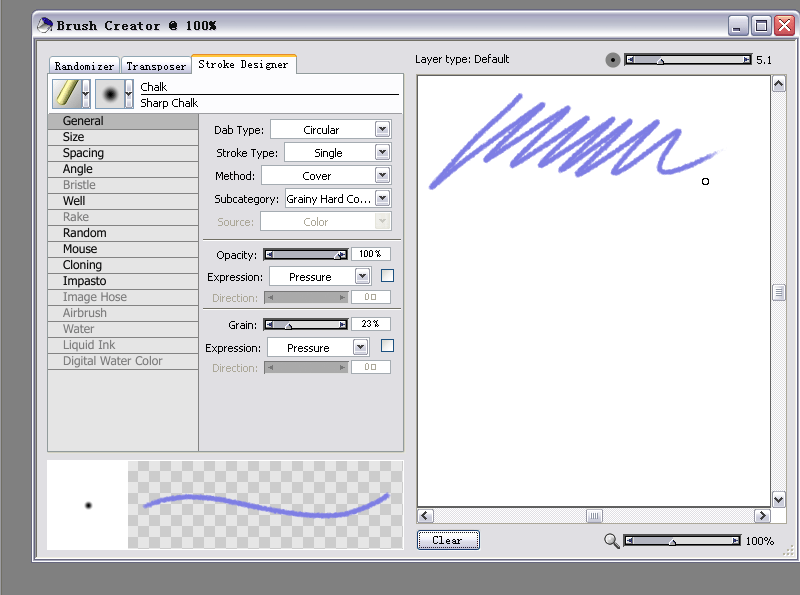Switch to the Transposer tab
Image resolution: width=800 pixels, height=595 pixels.
coord(156,66)
